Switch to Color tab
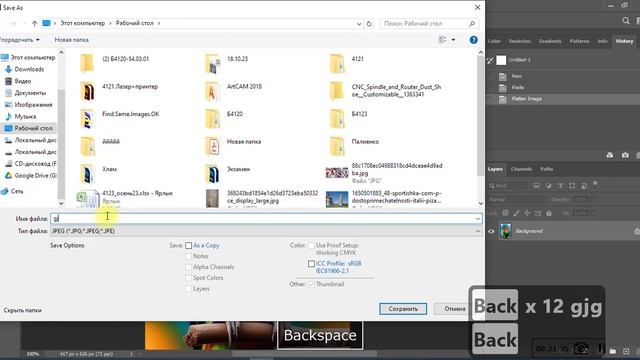The width and height of the screenshot is (640, 360). point(494,41)
